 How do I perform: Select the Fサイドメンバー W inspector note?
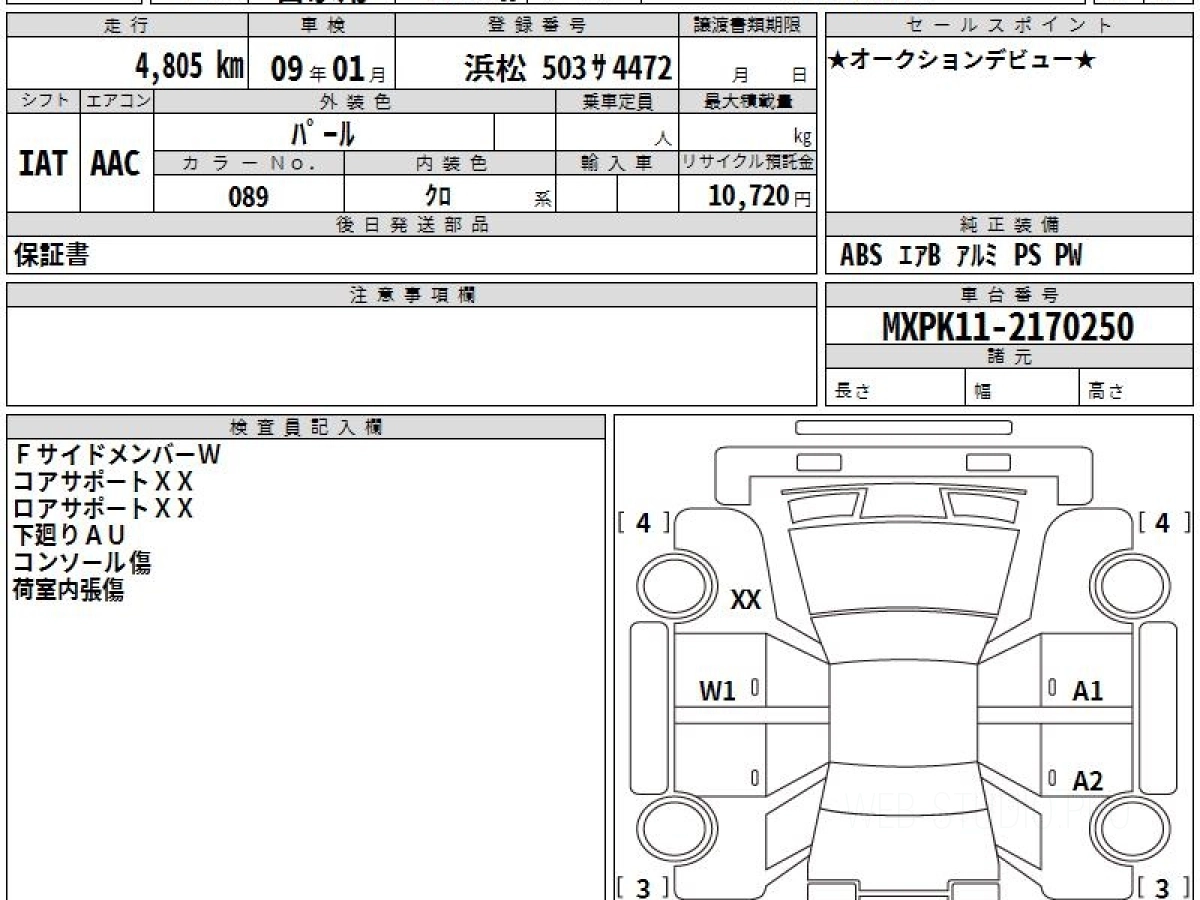pyautogui.click(x=116, y=455)
